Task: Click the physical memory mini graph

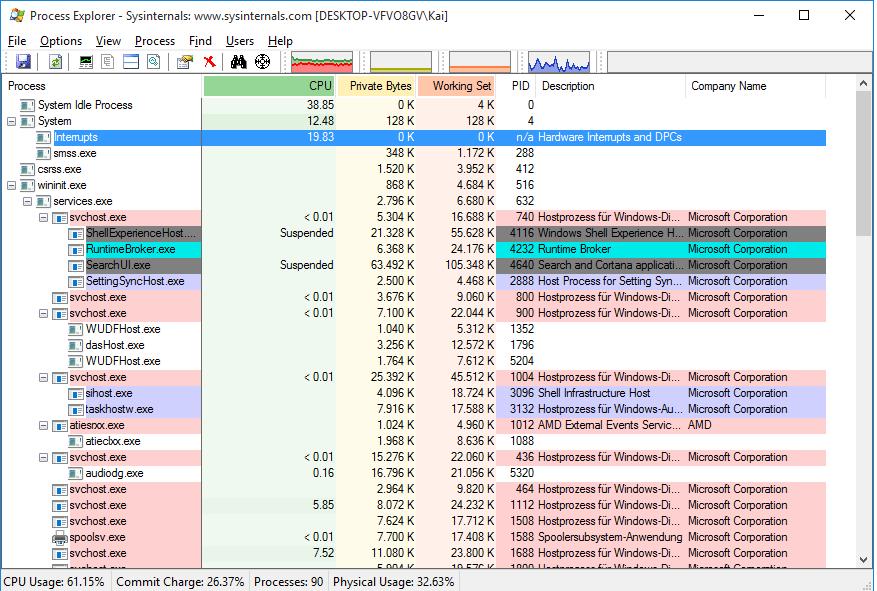Action: pos(480,62)
